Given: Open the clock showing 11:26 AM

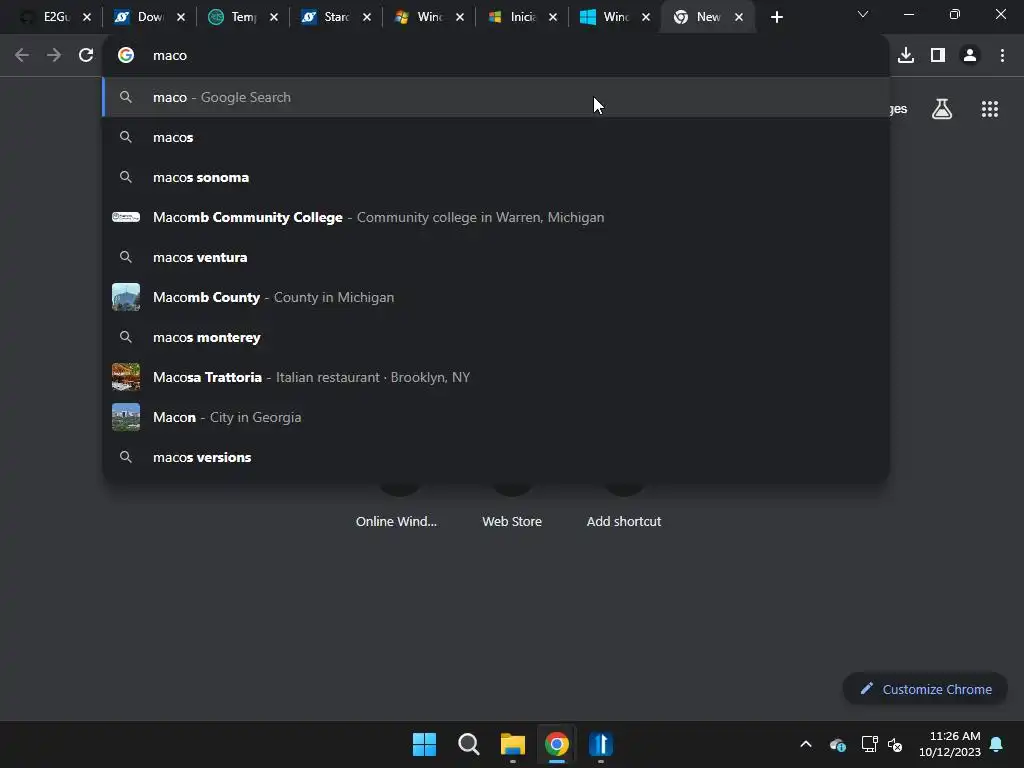Looking at the screenshot, I should 950,744.
